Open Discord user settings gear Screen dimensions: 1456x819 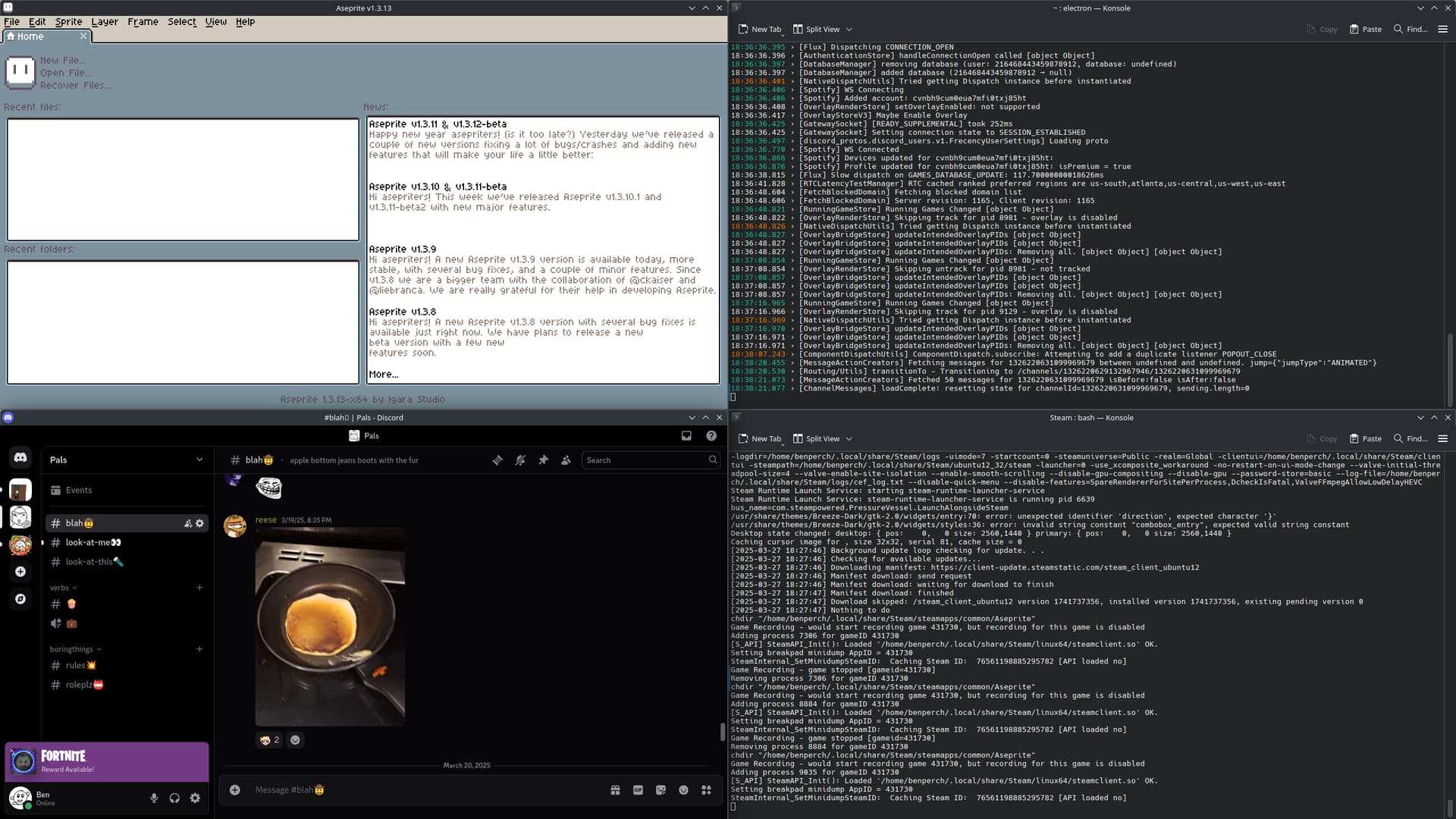[x=195, y=798]
